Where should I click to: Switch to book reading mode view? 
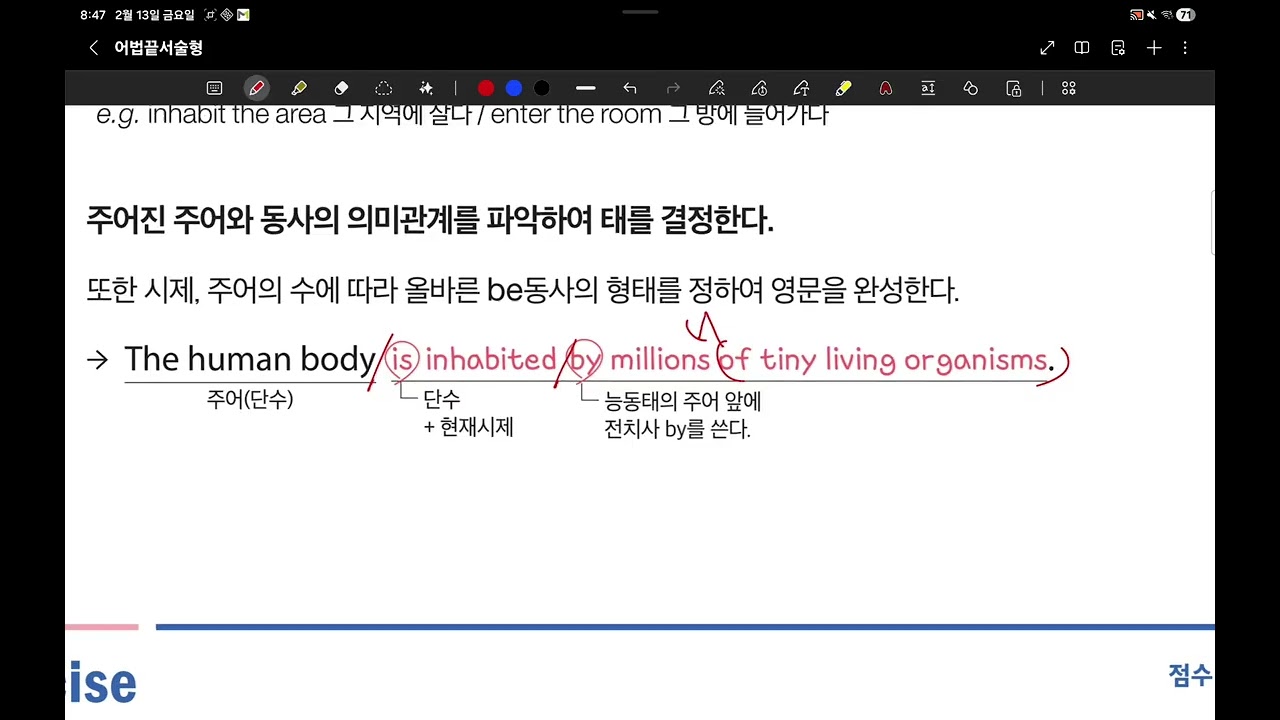click(1082, 48)
